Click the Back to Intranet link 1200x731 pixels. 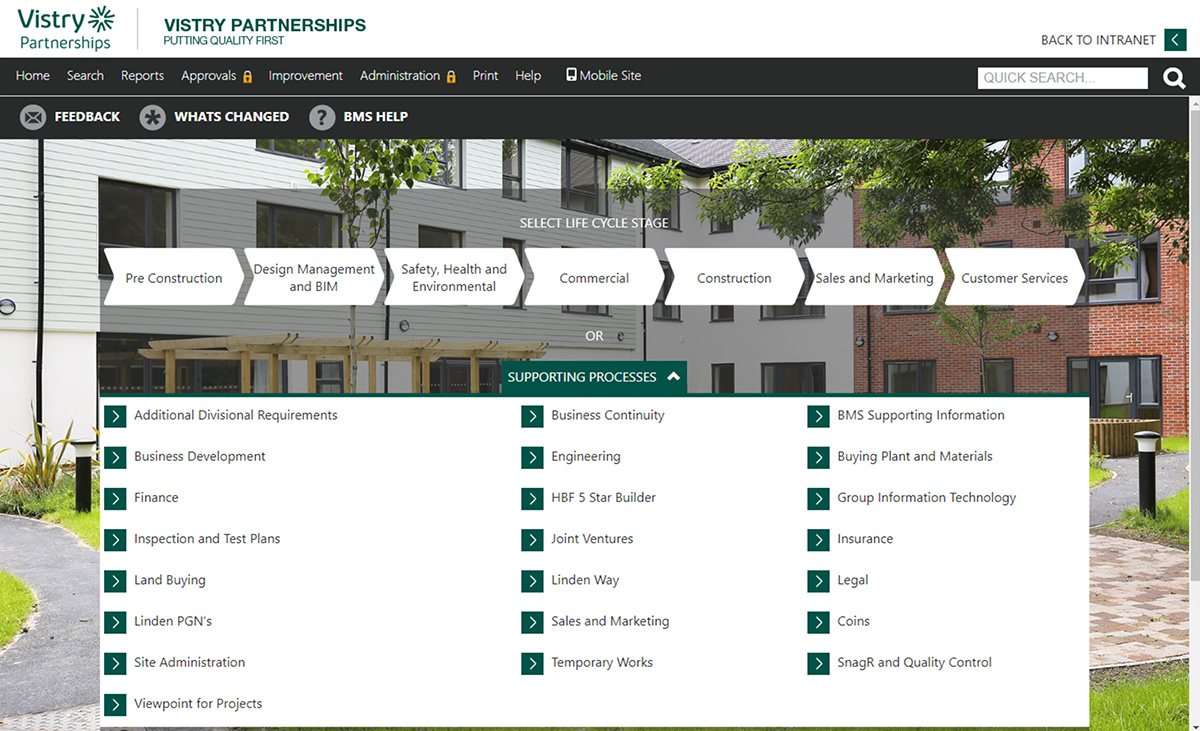click(1098, 40)
